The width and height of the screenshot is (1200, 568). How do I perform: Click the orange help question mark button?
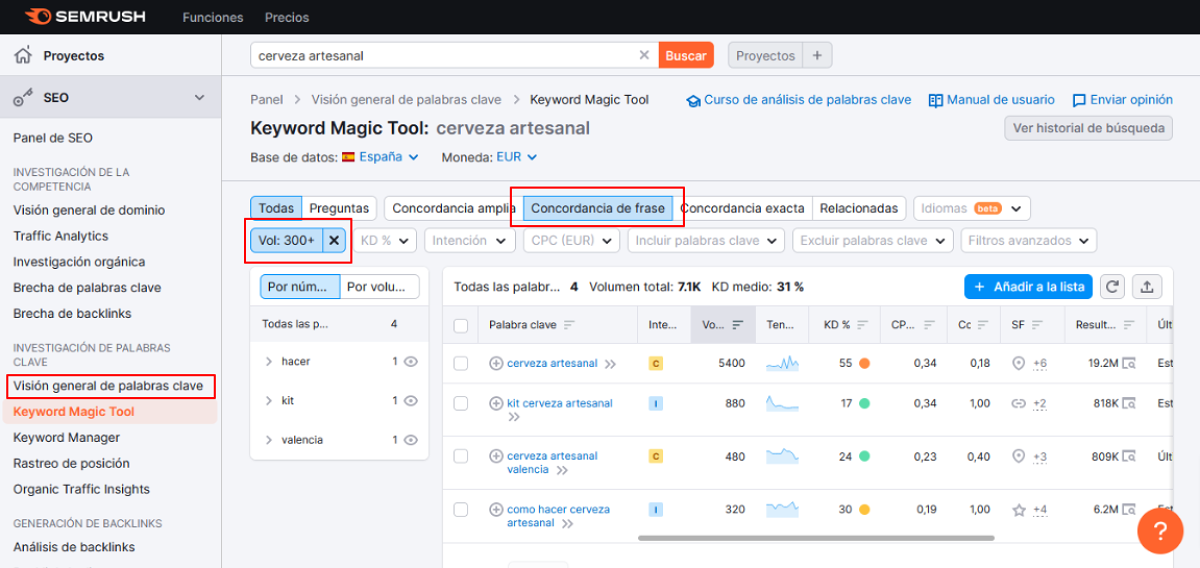tap(1160, 530)
